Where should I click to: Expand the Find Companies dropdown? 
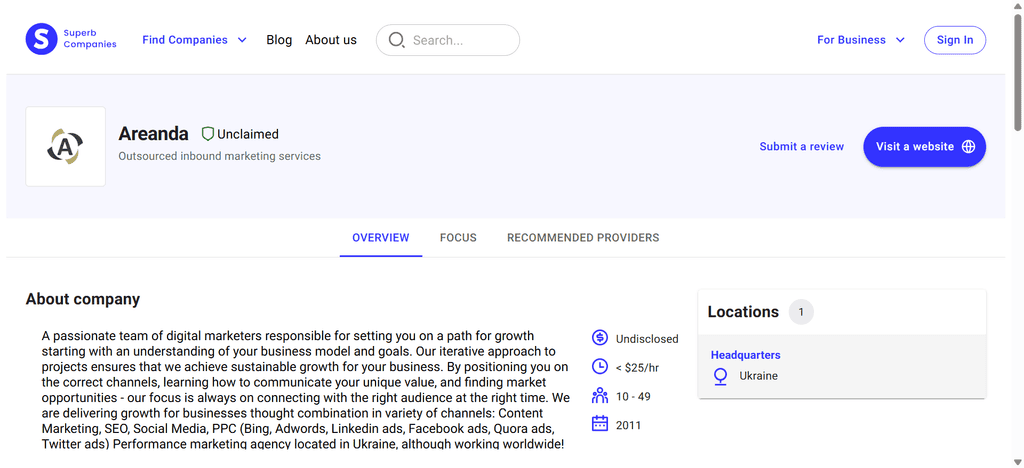tap(195, 40)
